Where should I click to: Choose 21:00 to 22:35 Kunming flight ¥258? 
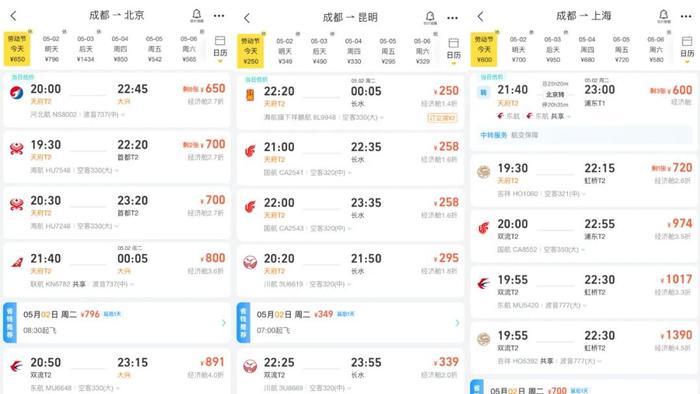point(350,158)
